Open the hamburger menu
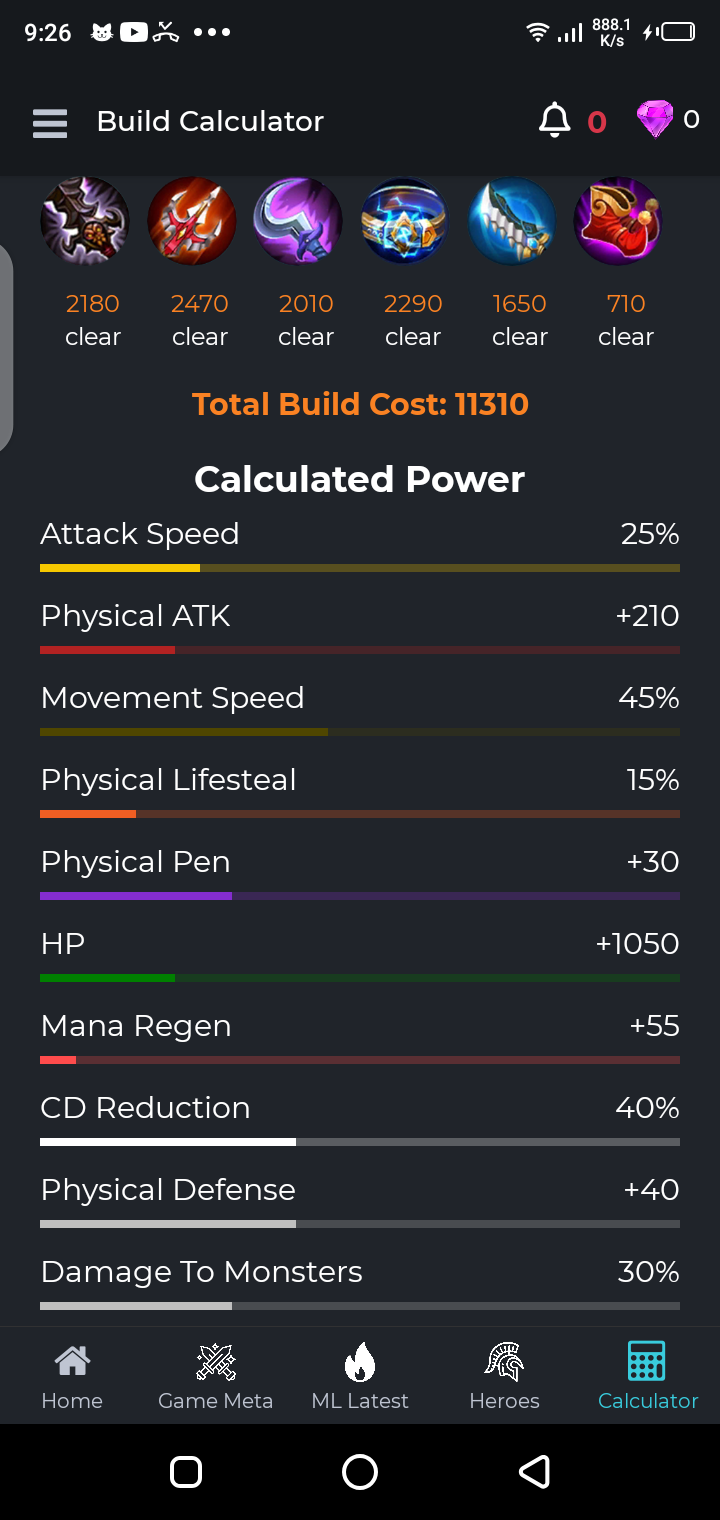720x1520 pixels. 50,122
